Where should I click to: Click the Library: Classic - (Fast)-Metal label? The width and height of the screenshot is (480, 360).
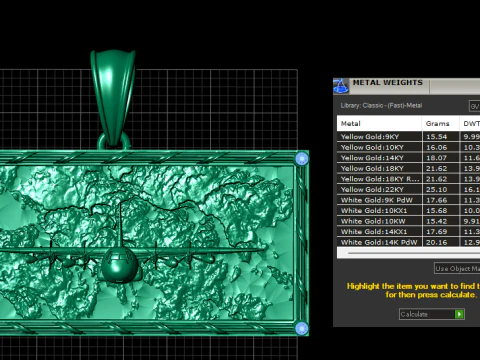(x=381, y=106)
